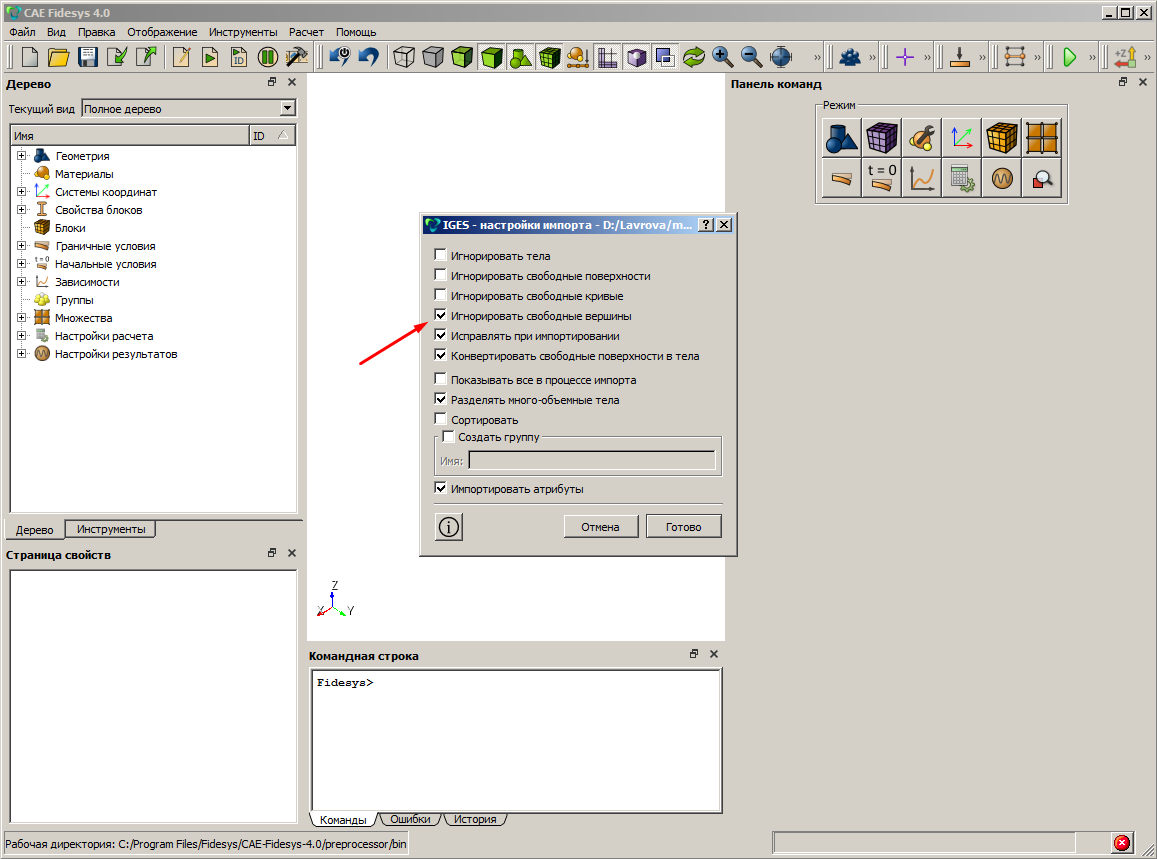
Task: Expand the Системы координат tree node
Action: (x=21, y=192)
